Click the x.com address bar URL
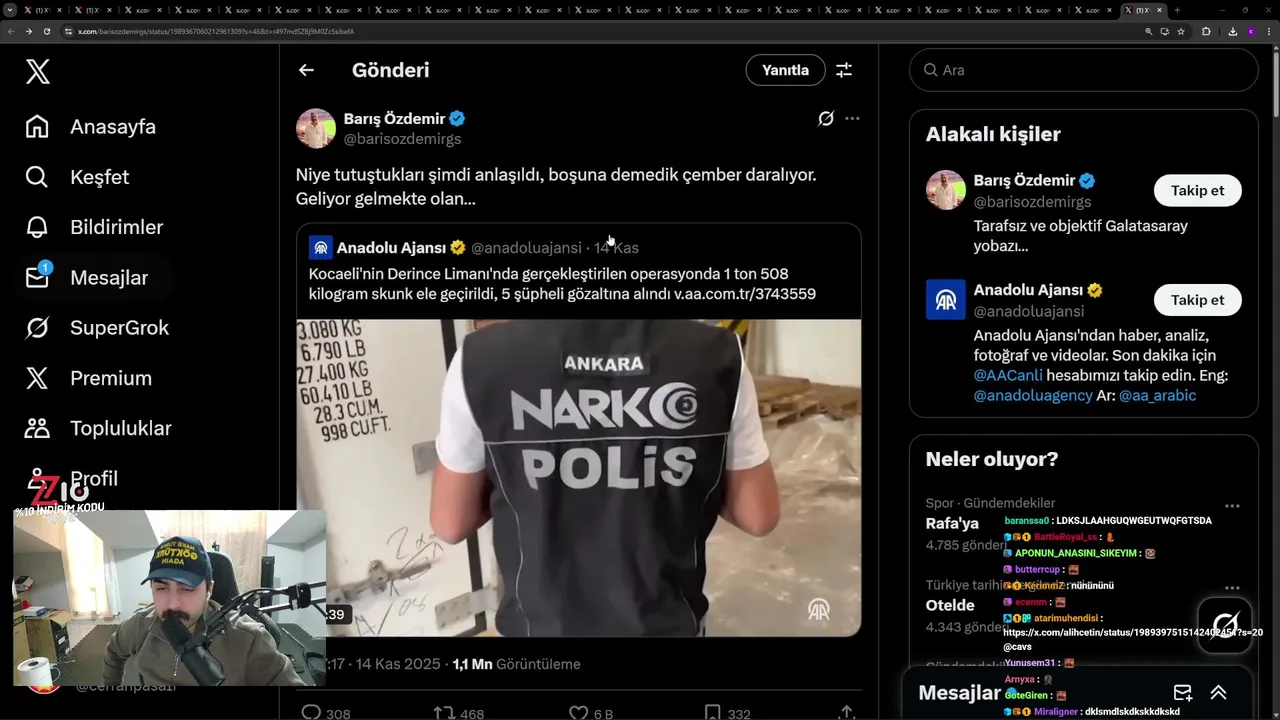The image size is (1280, 720). click(216, 31)
